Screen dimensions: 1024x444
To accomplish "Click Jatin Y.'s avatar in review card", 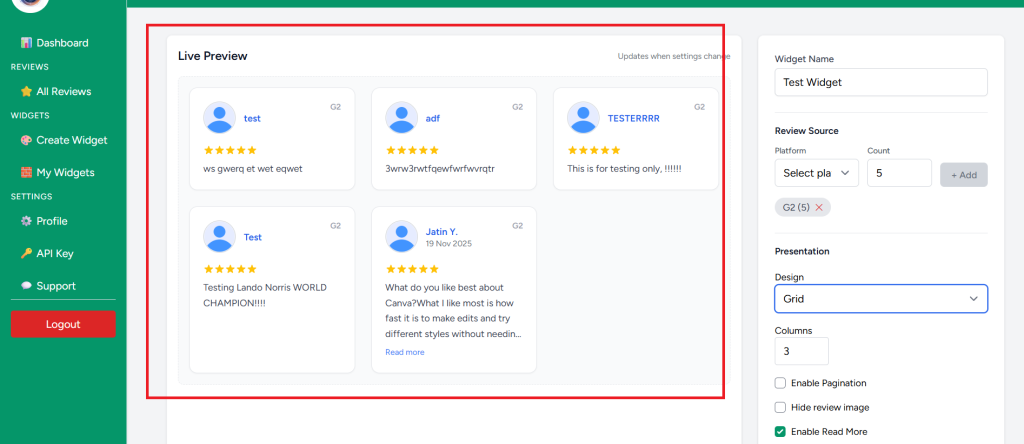I will pyautogui.click(x=401, y=236).
